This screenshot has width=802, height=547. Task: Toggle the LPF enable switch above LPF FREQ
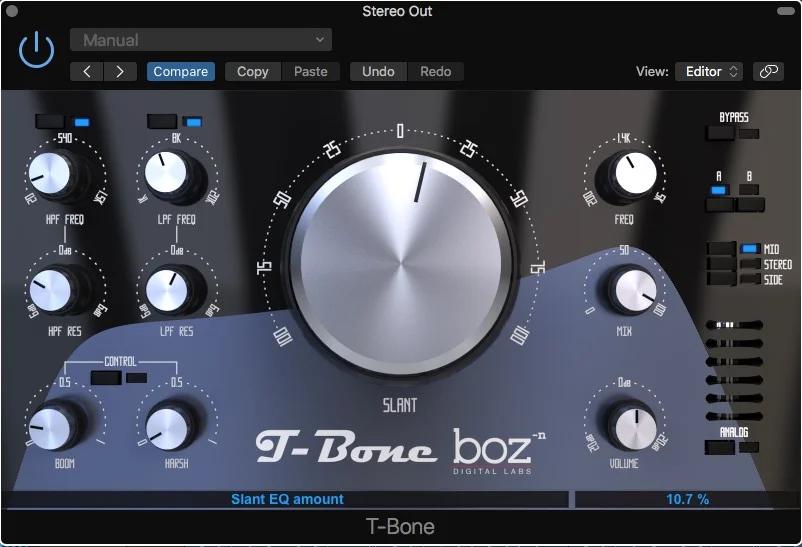162,121
